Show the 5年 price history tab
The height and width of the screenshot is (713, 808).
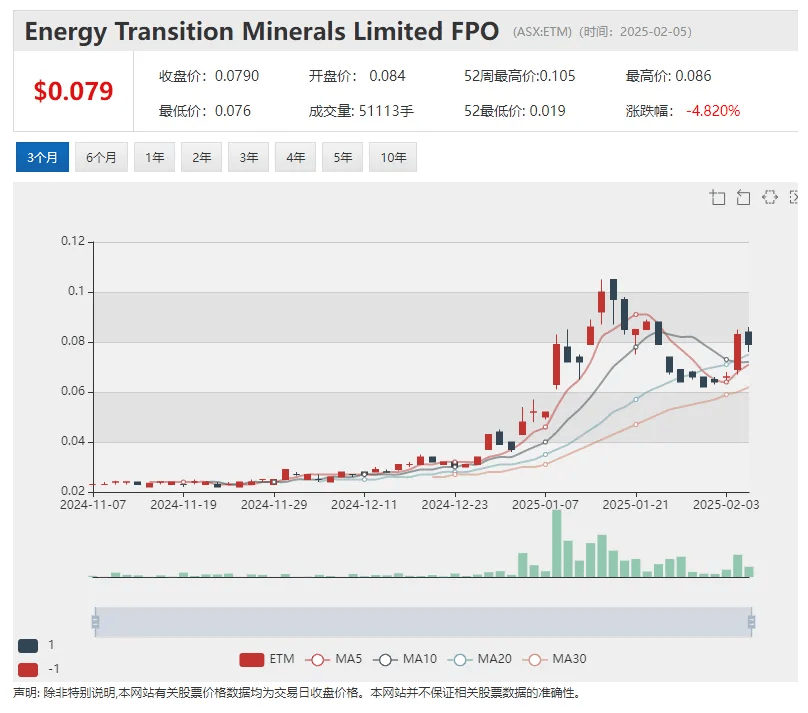tap(342, 157)
